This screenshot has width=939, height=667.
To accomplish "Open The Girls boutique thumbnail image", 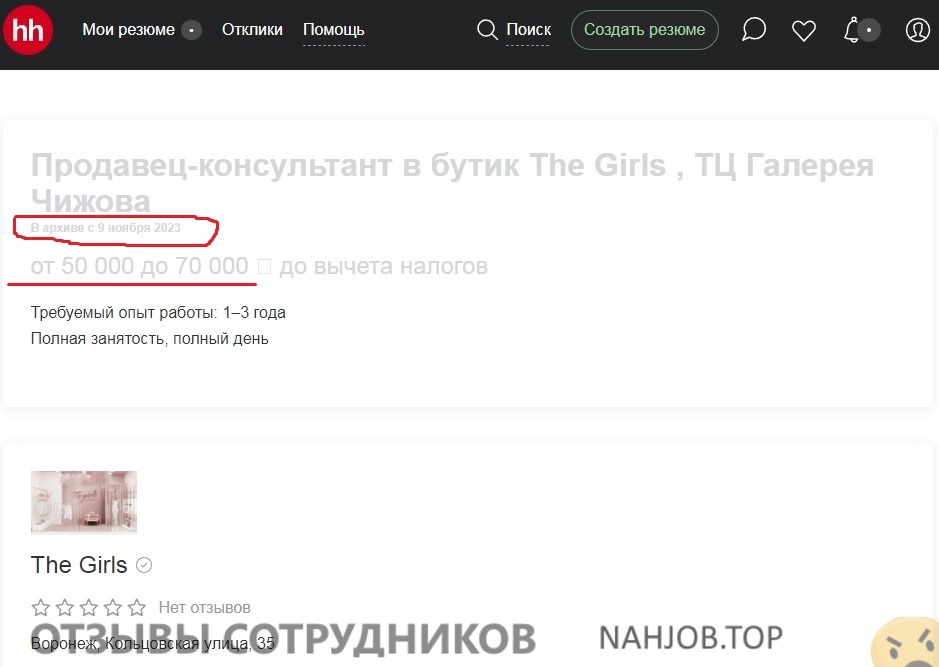I will pos(84,502).
